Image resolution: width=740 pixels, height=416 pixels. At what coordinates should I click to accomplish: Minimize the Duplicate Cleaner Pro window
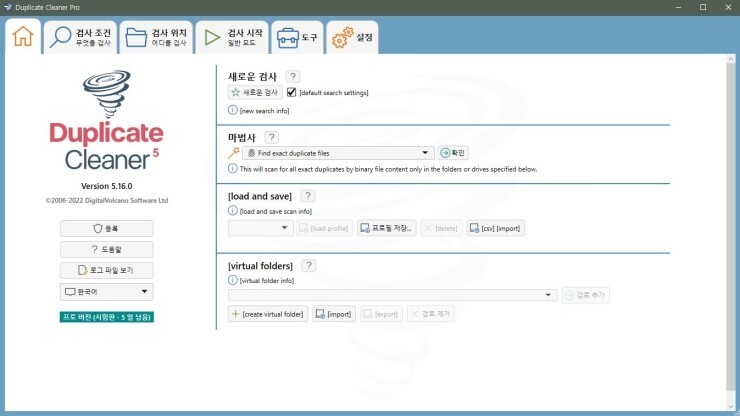click(678, 7)
